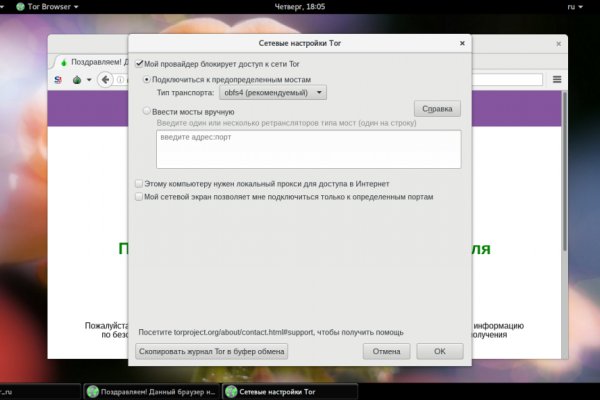Screen dimensions: 600x400
Task: Enable the local proxy checkbox
Action: click(x=139, y=184)
